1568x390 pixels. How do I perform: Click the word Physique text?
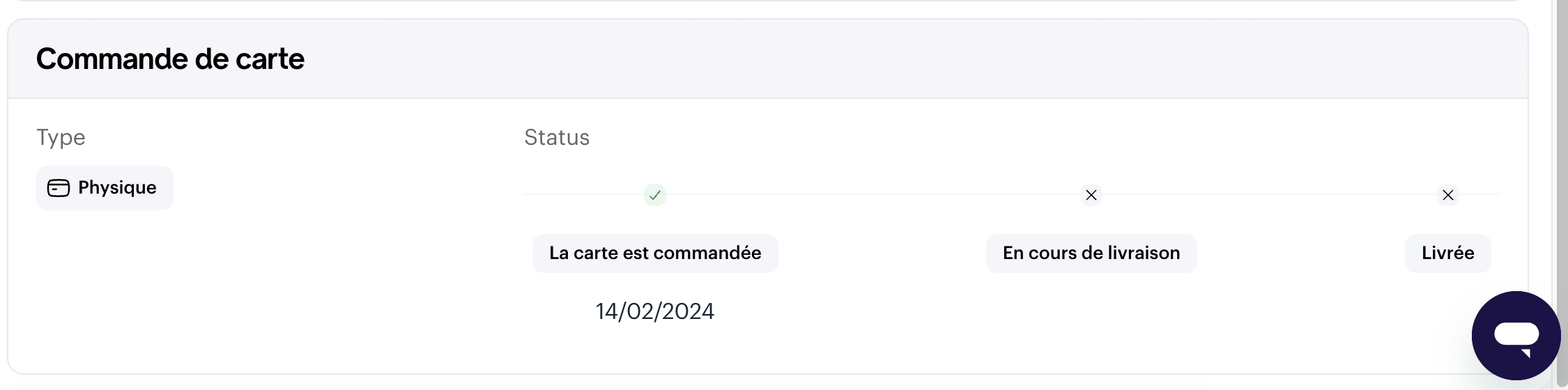[x=117, y=188]
